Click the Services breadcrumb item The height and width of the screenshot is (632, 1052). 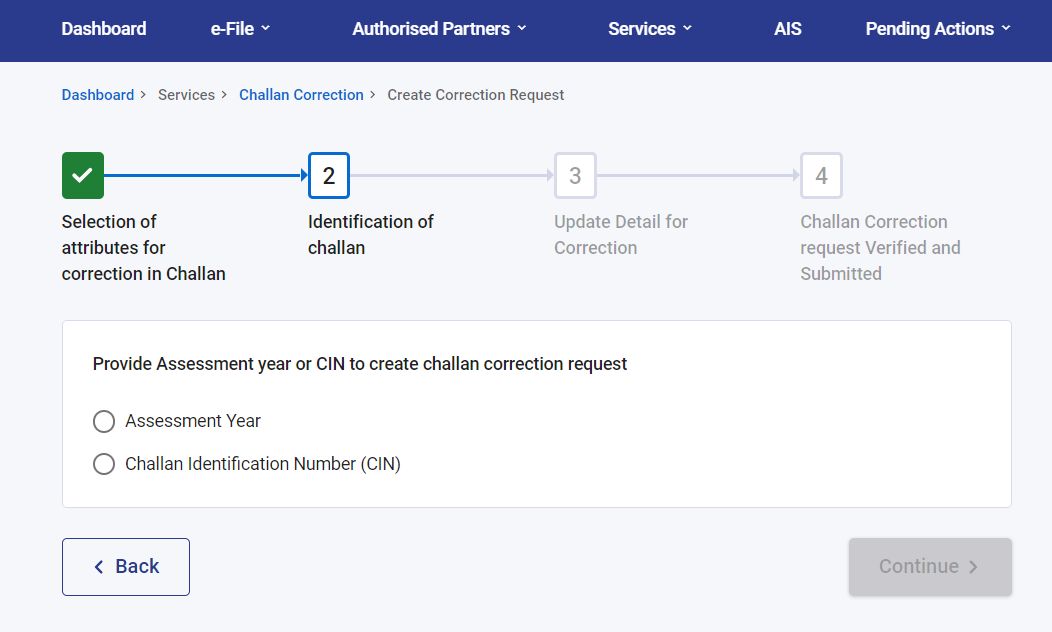[x=186, y=95]
